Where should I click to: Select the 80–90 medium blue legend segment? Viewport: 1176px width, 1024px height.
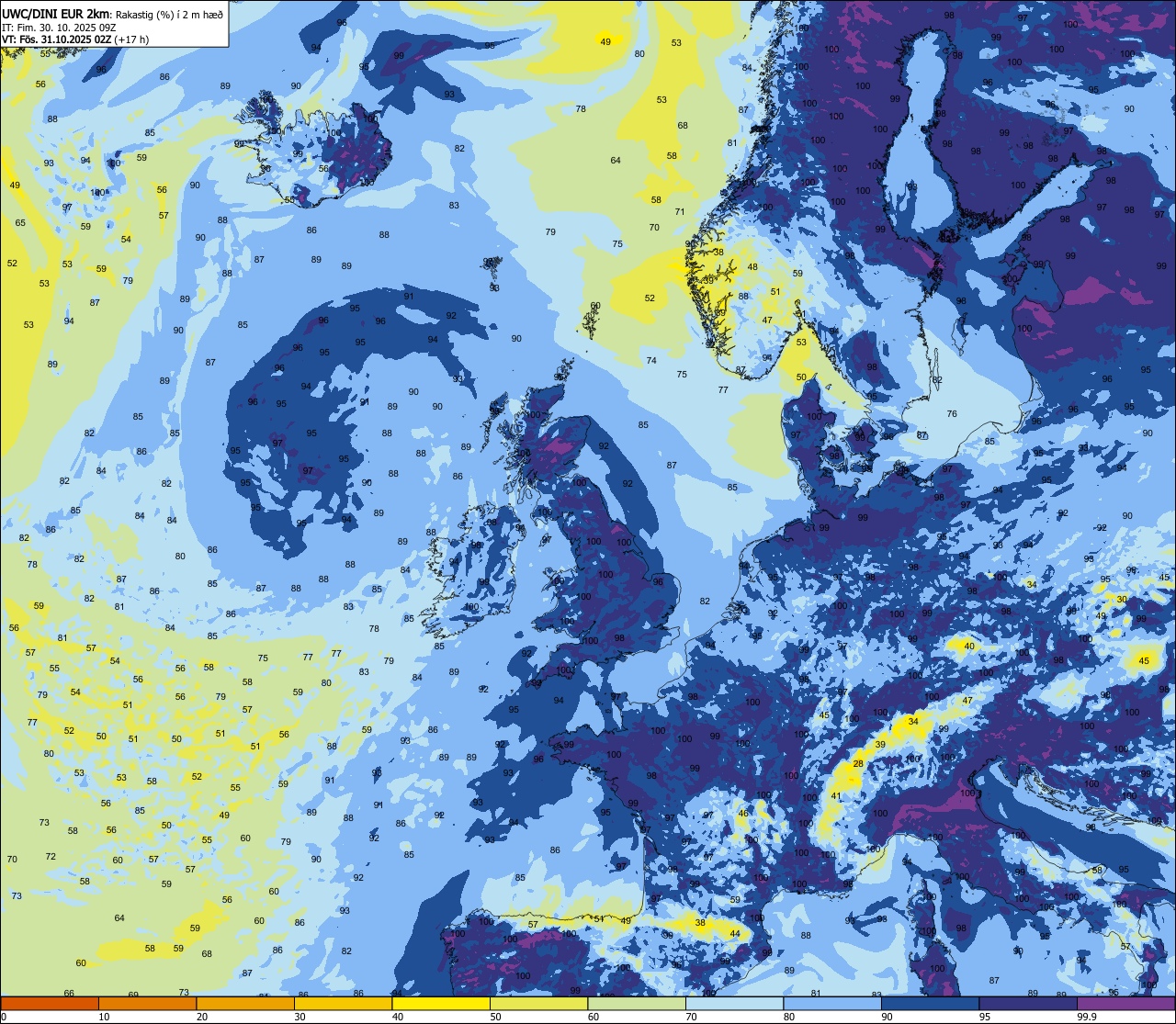coord(832,1004)
